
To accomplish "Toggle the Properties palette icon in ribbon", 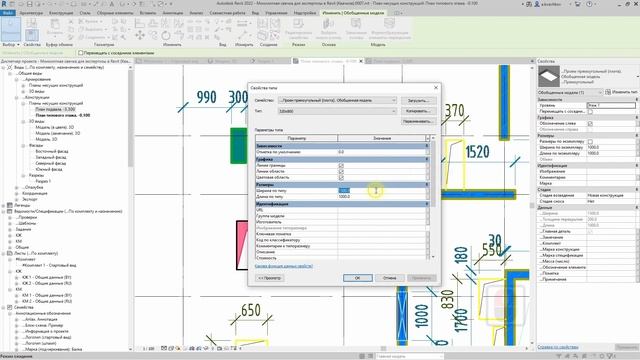I will (x=32, y=35).
